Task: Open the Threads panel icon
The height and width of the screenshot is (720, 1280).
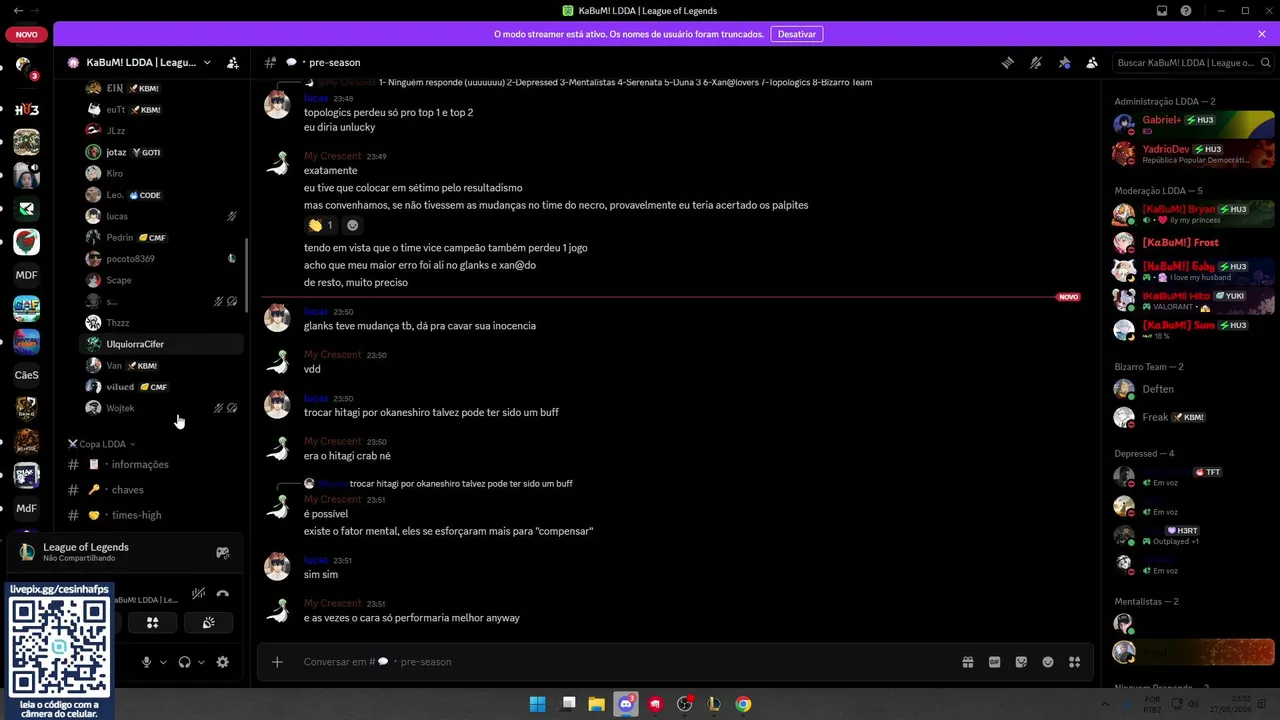Action: point(1008,62)
